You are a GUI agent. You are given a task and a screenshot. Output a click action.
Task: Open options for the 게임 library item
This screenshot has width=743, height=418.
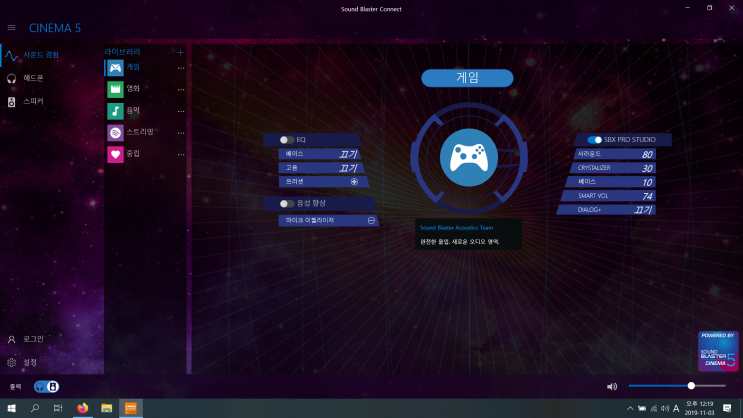pyautogui.click(x=181, y=68)
